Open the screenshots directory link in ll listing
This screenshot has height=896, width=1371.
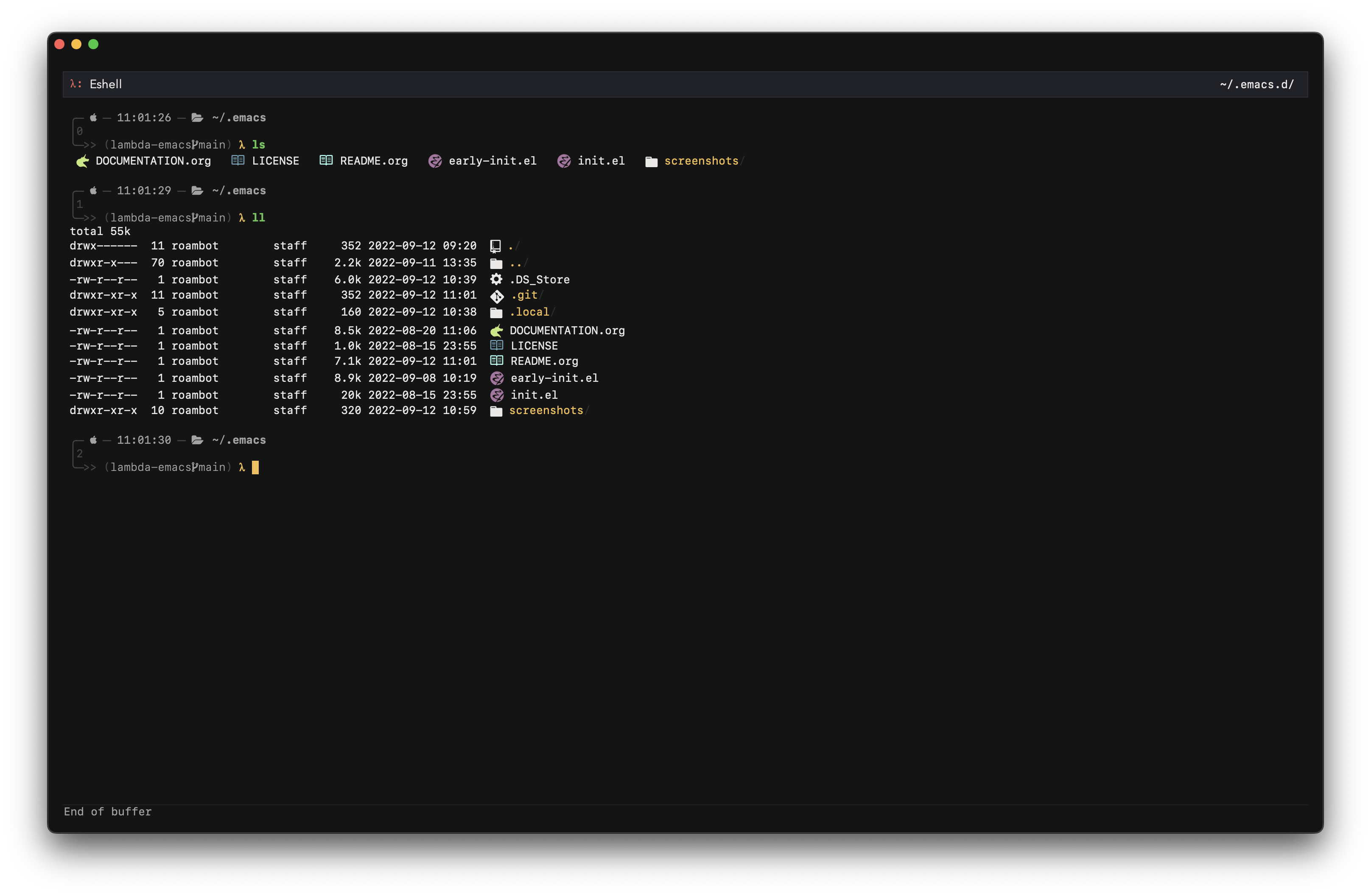546,411
